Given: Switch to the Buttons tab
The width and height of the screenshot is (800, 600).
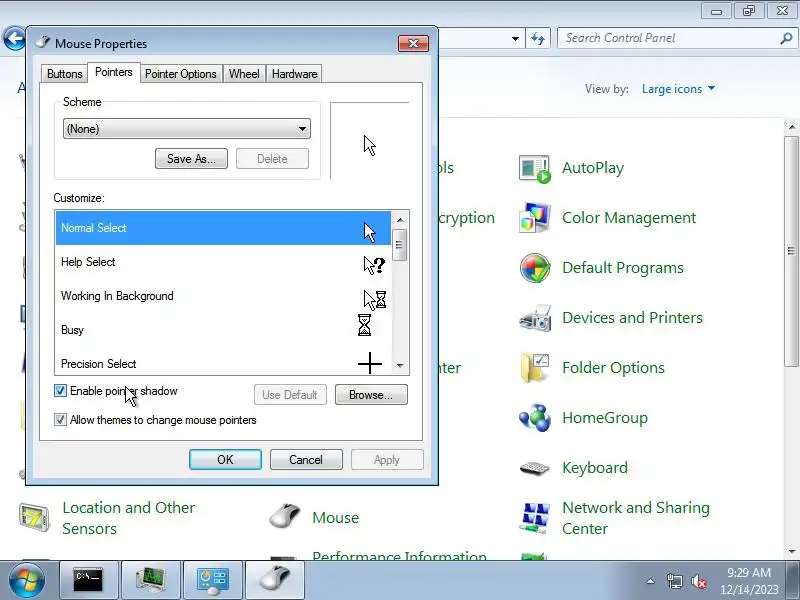Looking at the screenshot, I should click(x=64, y=74).
